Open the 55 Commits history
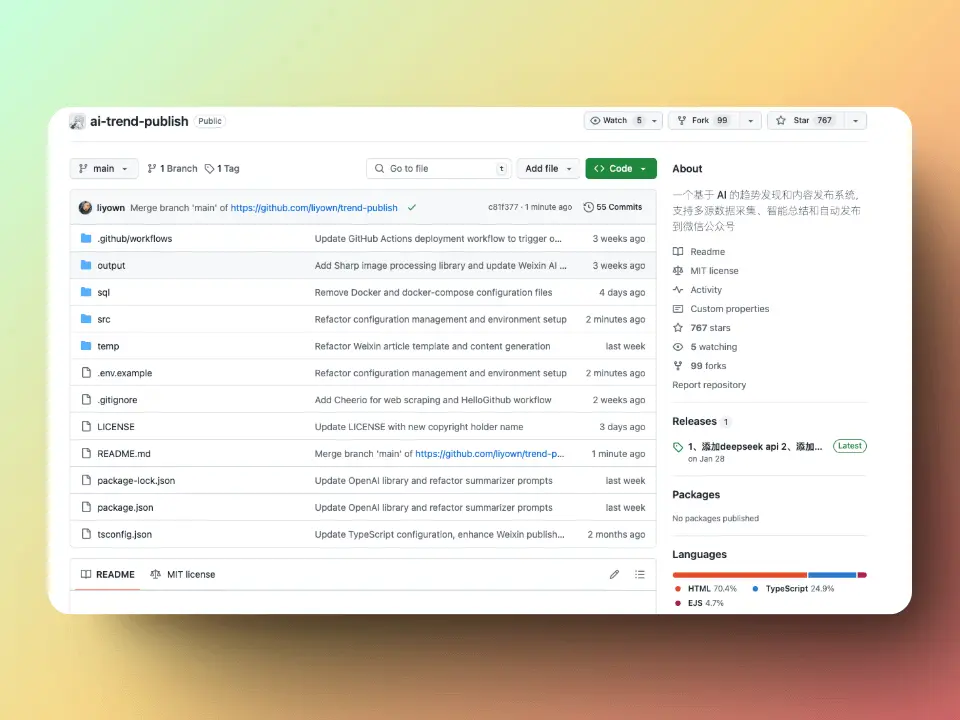Screen dimensions: 960x720 pos(612,208)
